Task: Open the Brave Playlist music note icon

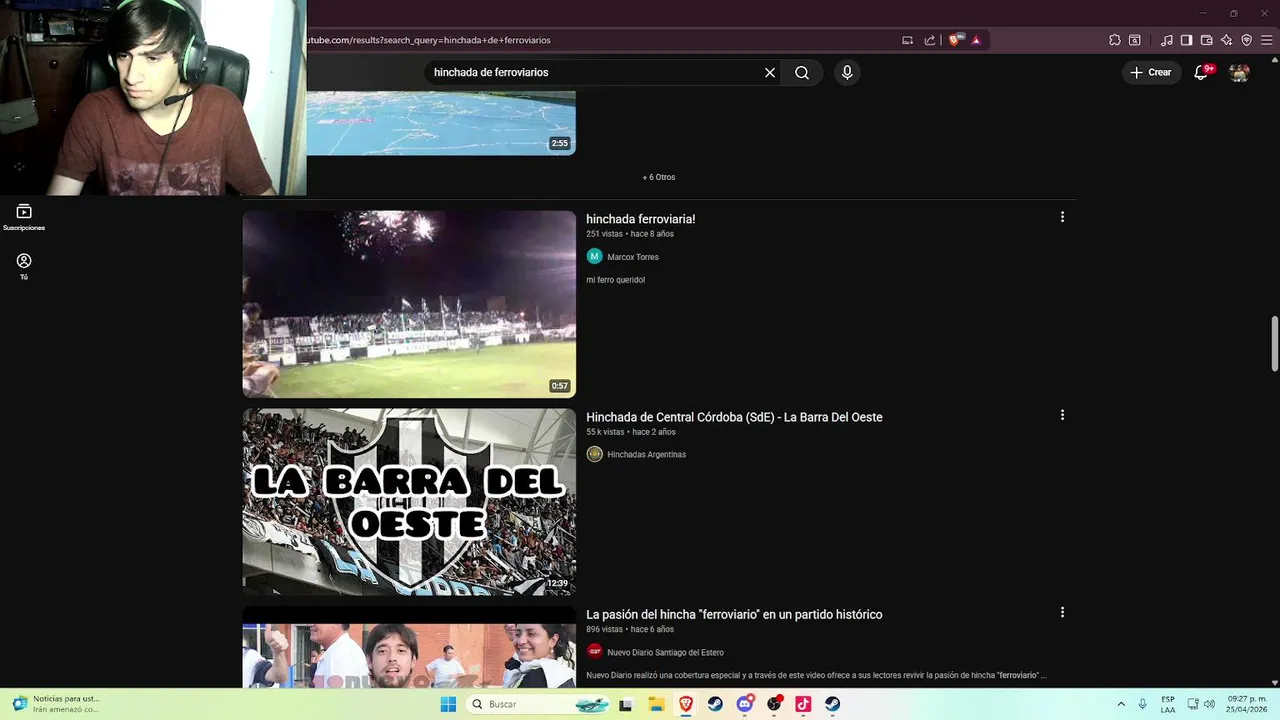Action: 1167,40
